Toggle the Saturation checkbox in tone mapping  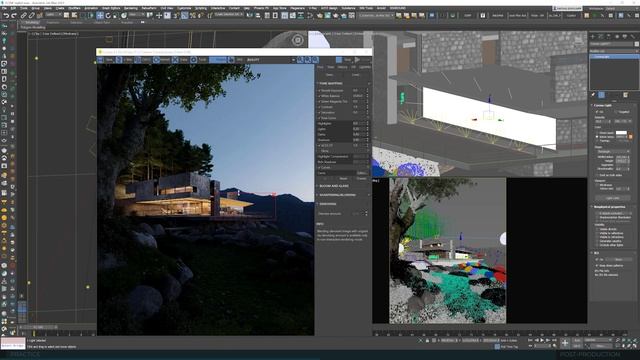319,113
